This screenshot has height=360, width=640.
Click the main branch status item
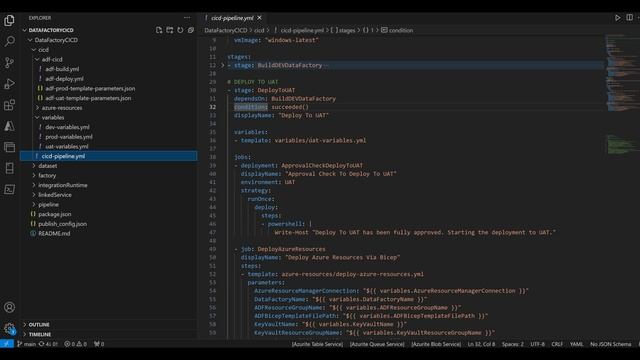coord(26,344)
